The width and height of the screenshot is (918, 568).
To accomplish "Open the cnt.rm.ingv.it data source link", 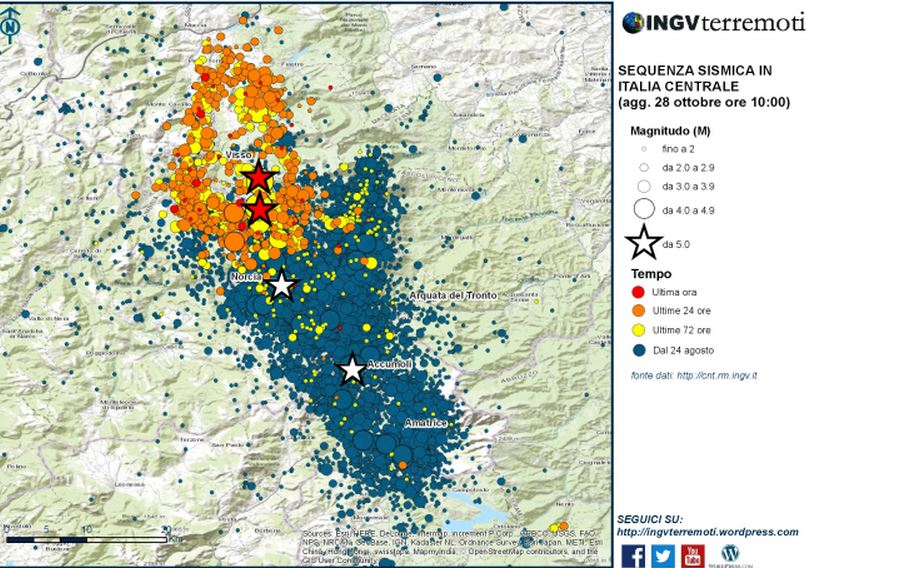I will [x=716, y=375].
